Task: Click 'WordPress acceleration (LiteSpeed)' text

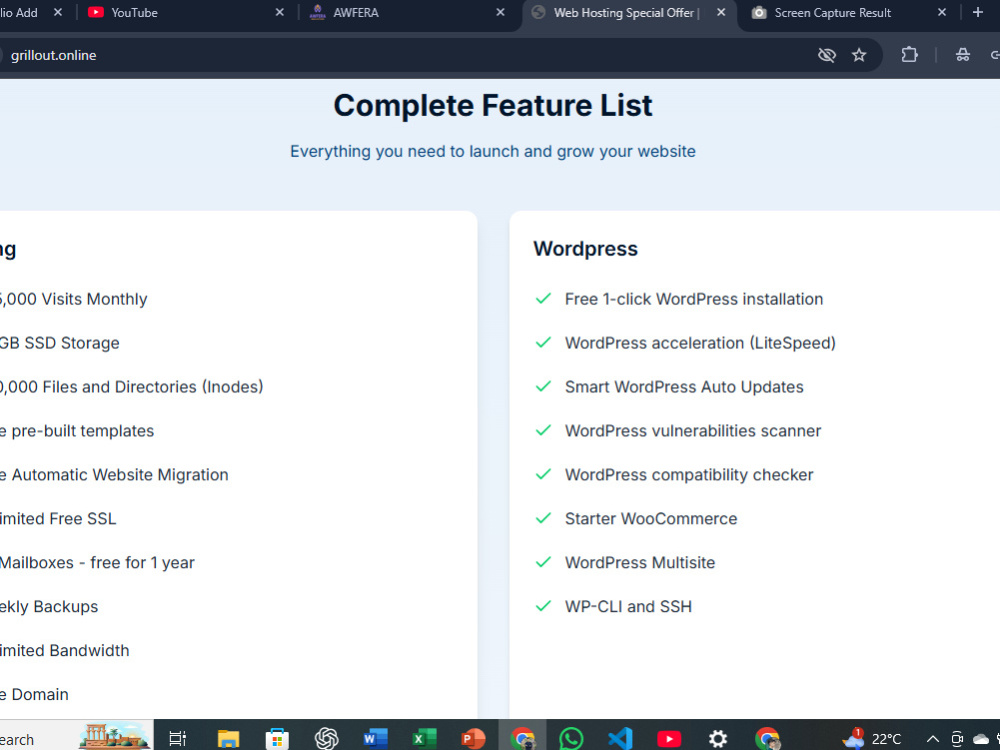Action: (x=700, y=343)
